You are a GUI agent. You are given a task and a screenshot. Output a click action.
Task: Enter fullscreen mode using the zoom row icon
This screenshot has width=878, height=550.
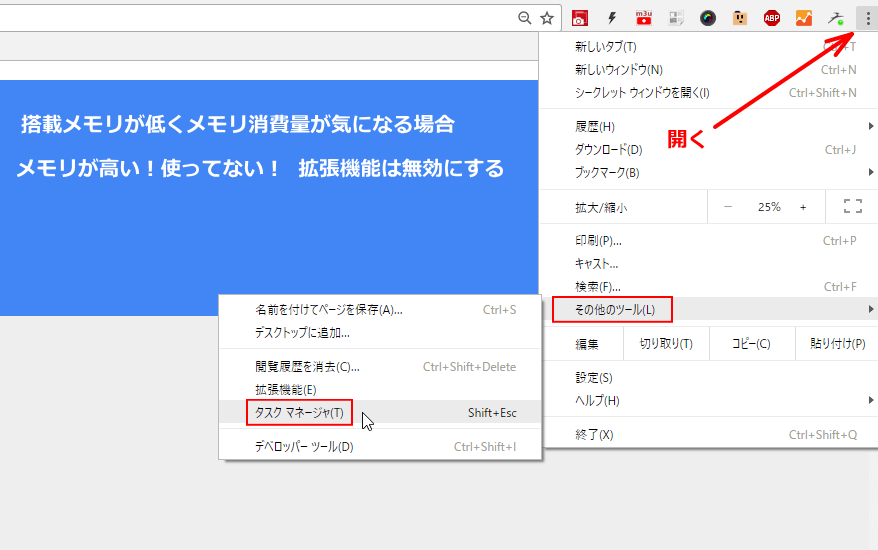(x=852, y=207)
